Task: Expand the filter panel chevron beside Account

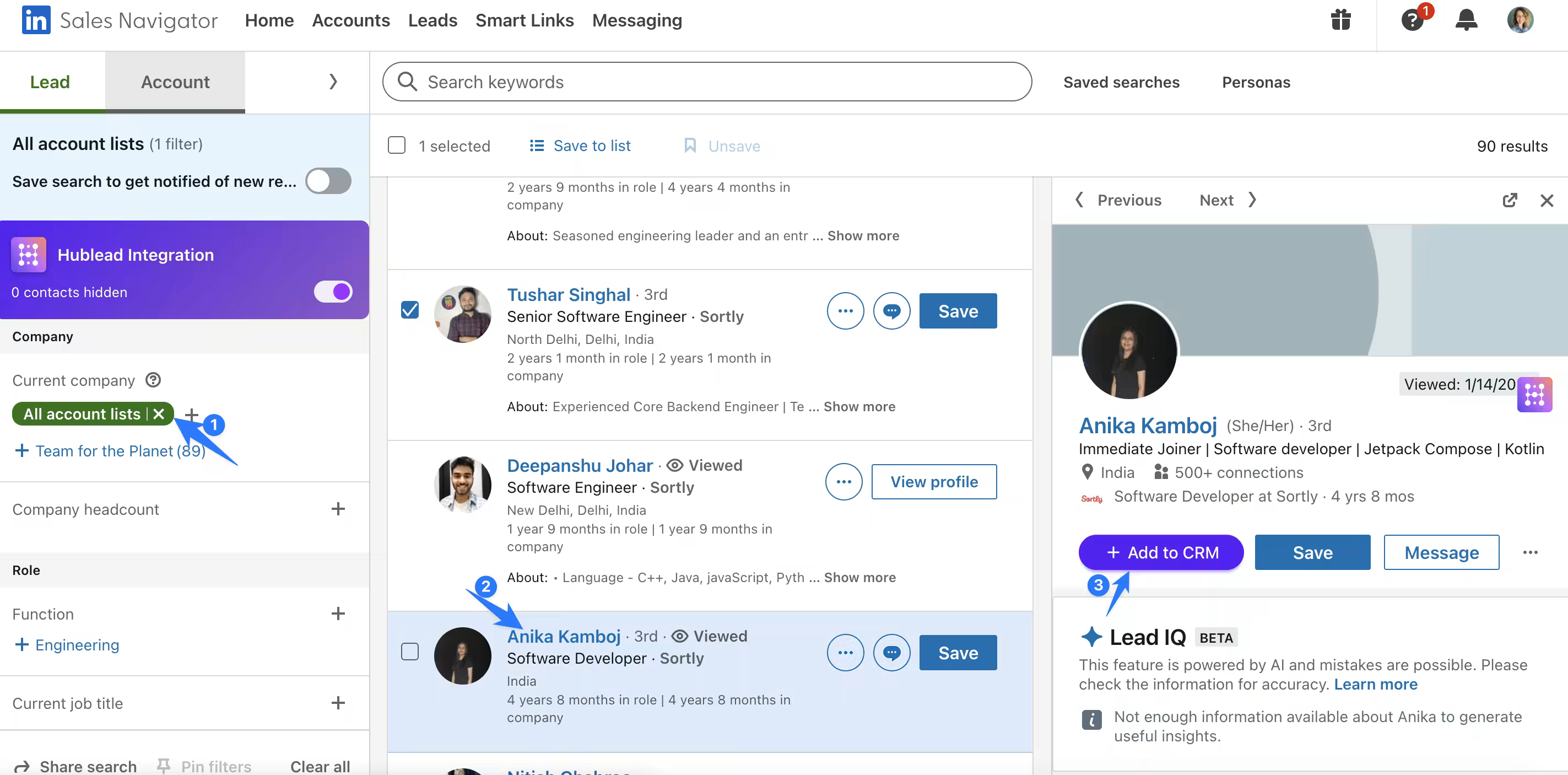Action: 333,82
